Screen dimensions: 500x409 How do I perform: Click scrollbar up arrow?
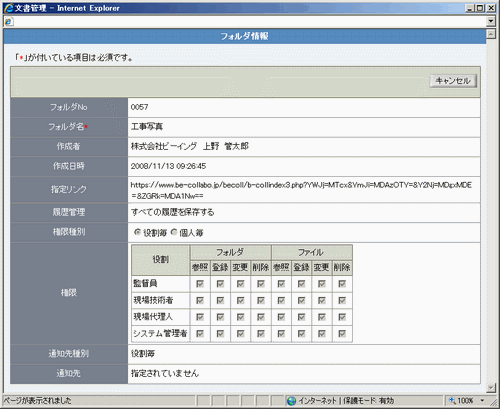tap(491, 34)
